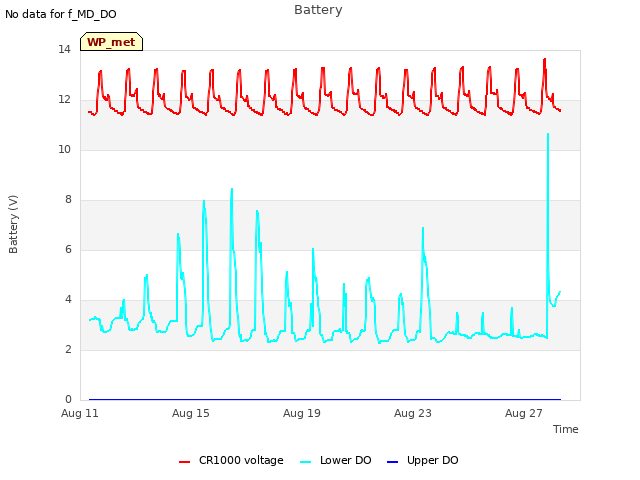Click the y-axis tick label 4
The height and width of the screenshot is (480, 640).
[68, 300]
